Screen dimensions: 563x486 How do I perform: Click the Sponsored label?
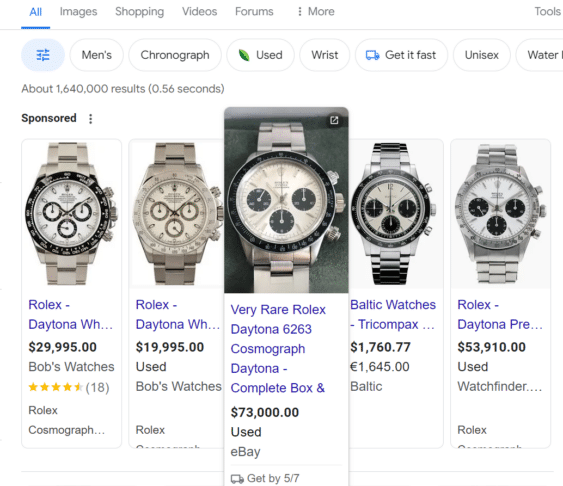click(x=49, y=118)
